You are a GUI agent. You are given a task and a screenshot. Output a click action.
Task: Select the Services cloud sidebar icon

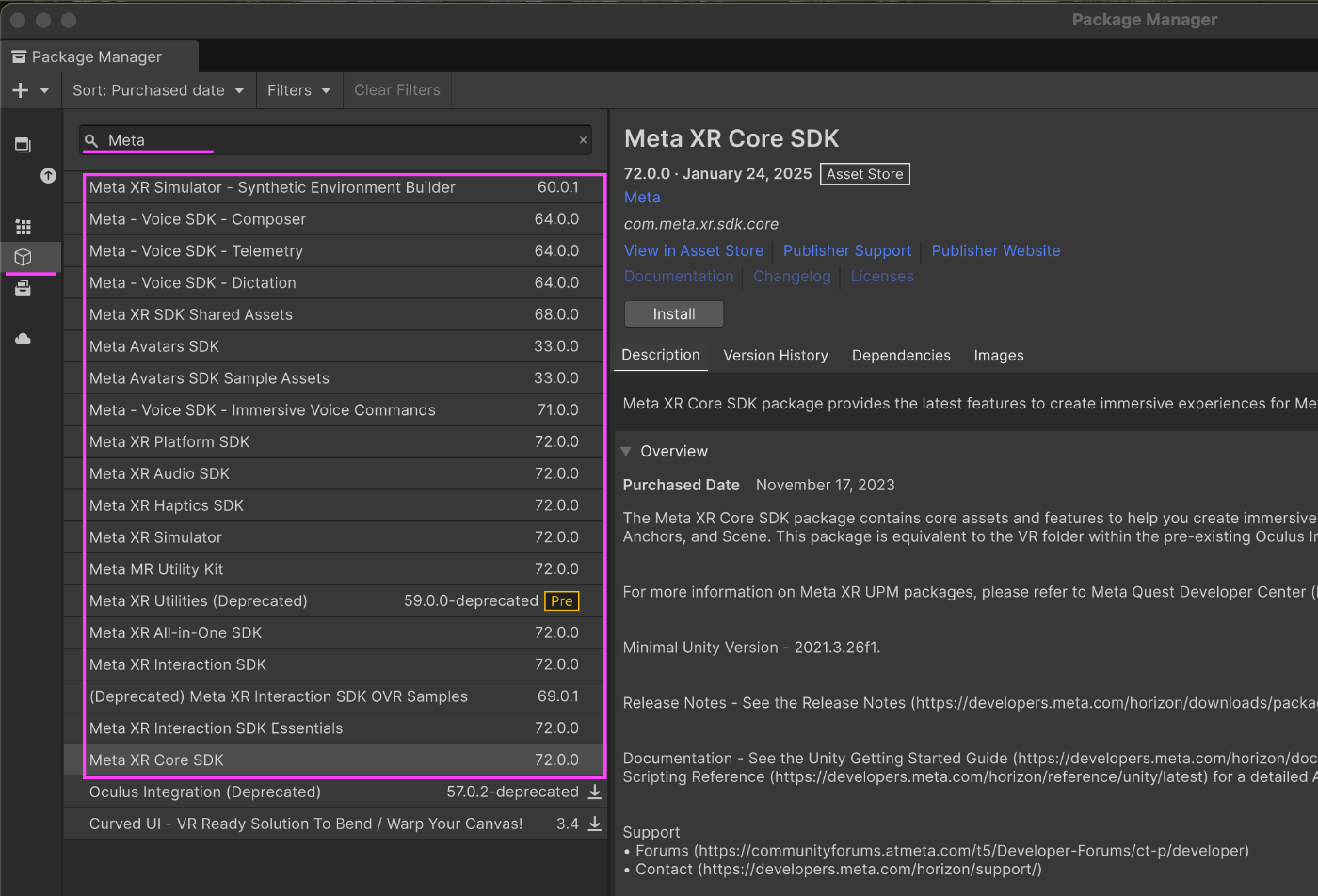(x=24, y=339)
